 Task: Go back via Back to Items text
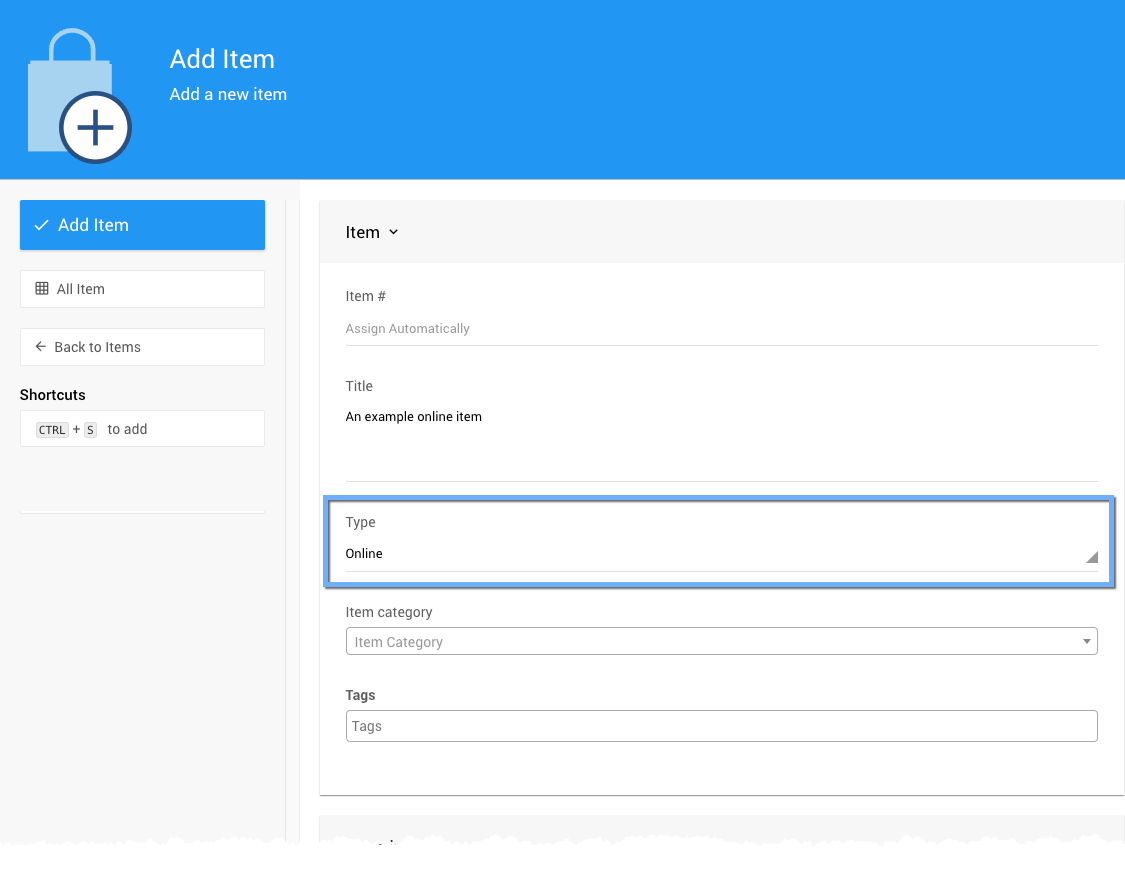(98, 347)
